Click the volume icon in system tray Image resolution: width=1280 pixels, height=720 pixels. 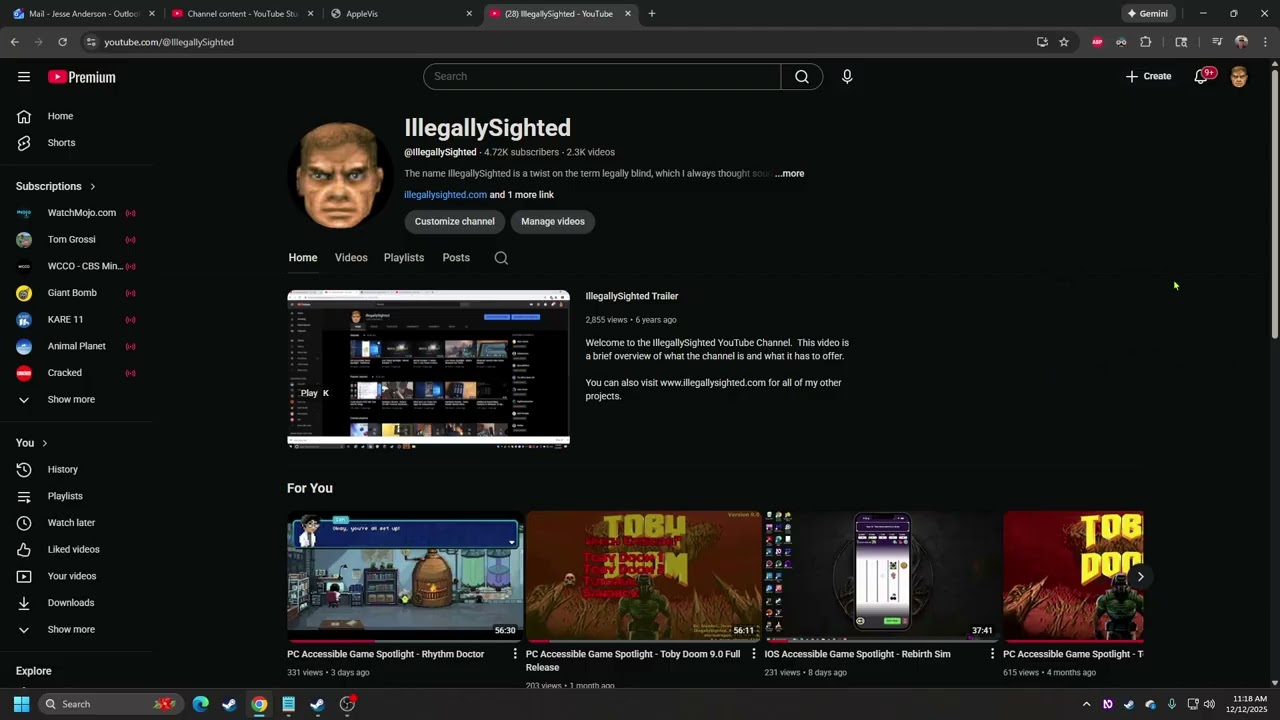(x=1210, y=704)
